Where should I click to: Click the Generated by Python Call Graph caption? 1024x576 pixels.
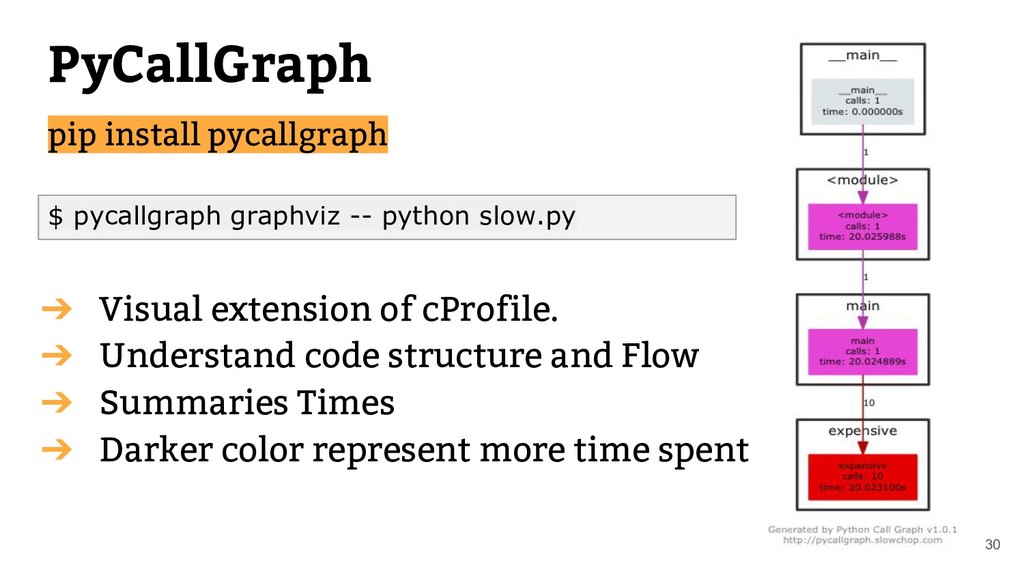862,530
